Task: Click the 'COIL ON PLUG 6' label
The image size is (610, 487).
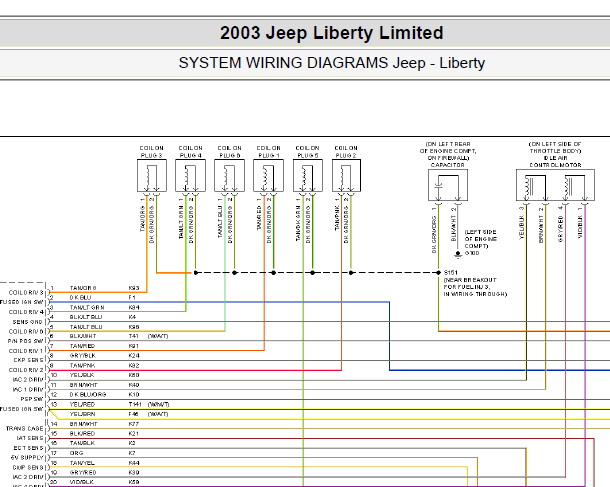Action: click(x=230, y=152)
